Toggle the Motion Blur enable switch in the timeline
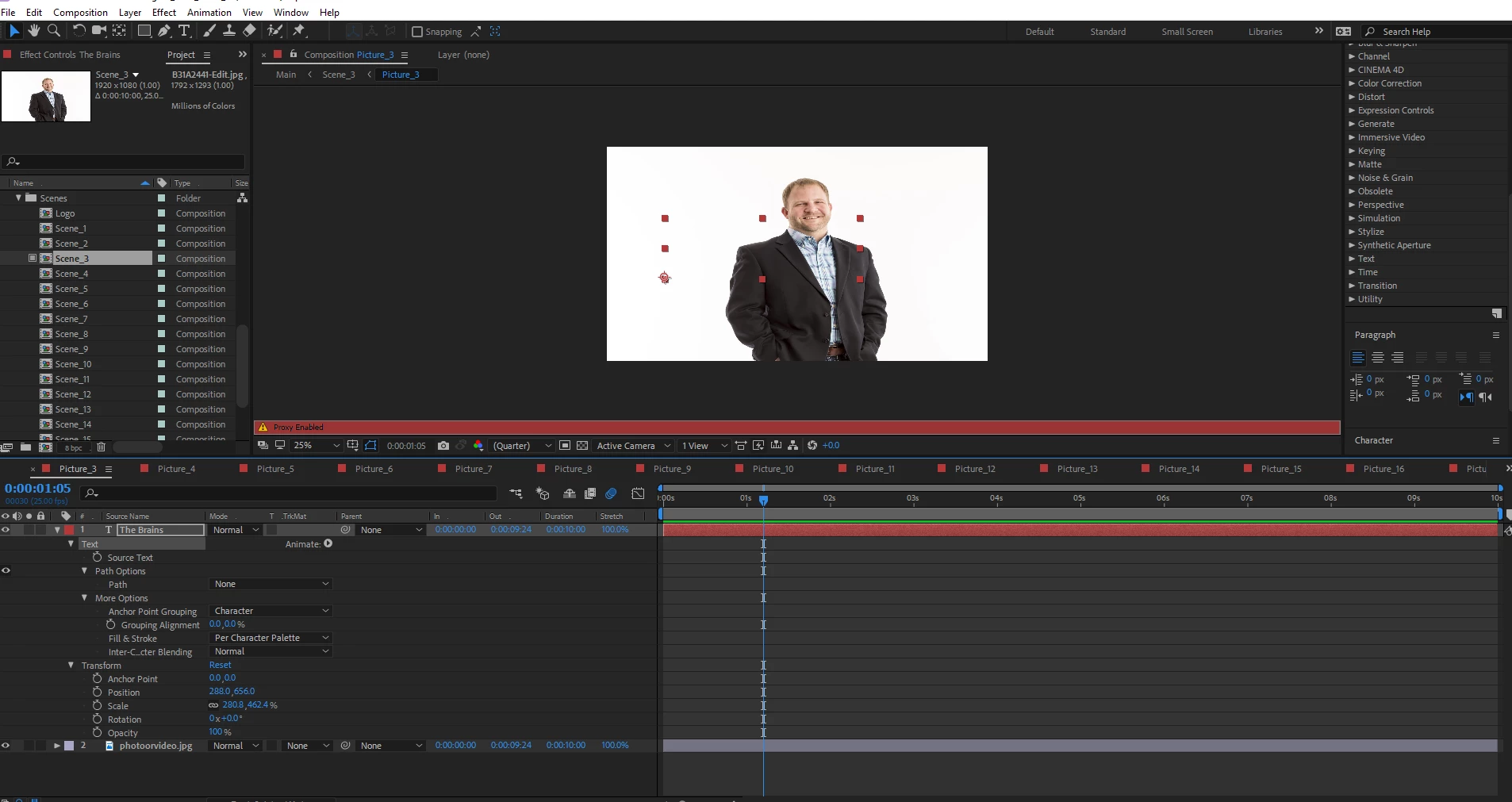 click(x=611, y=493)
